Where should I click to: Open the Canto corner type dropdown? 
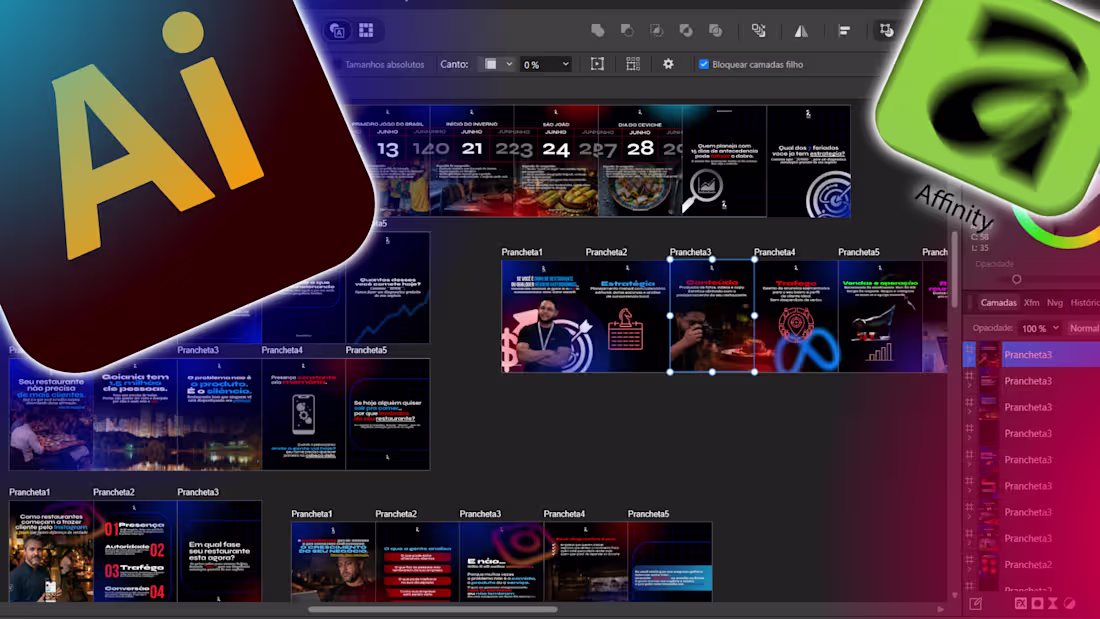[497, 64]
